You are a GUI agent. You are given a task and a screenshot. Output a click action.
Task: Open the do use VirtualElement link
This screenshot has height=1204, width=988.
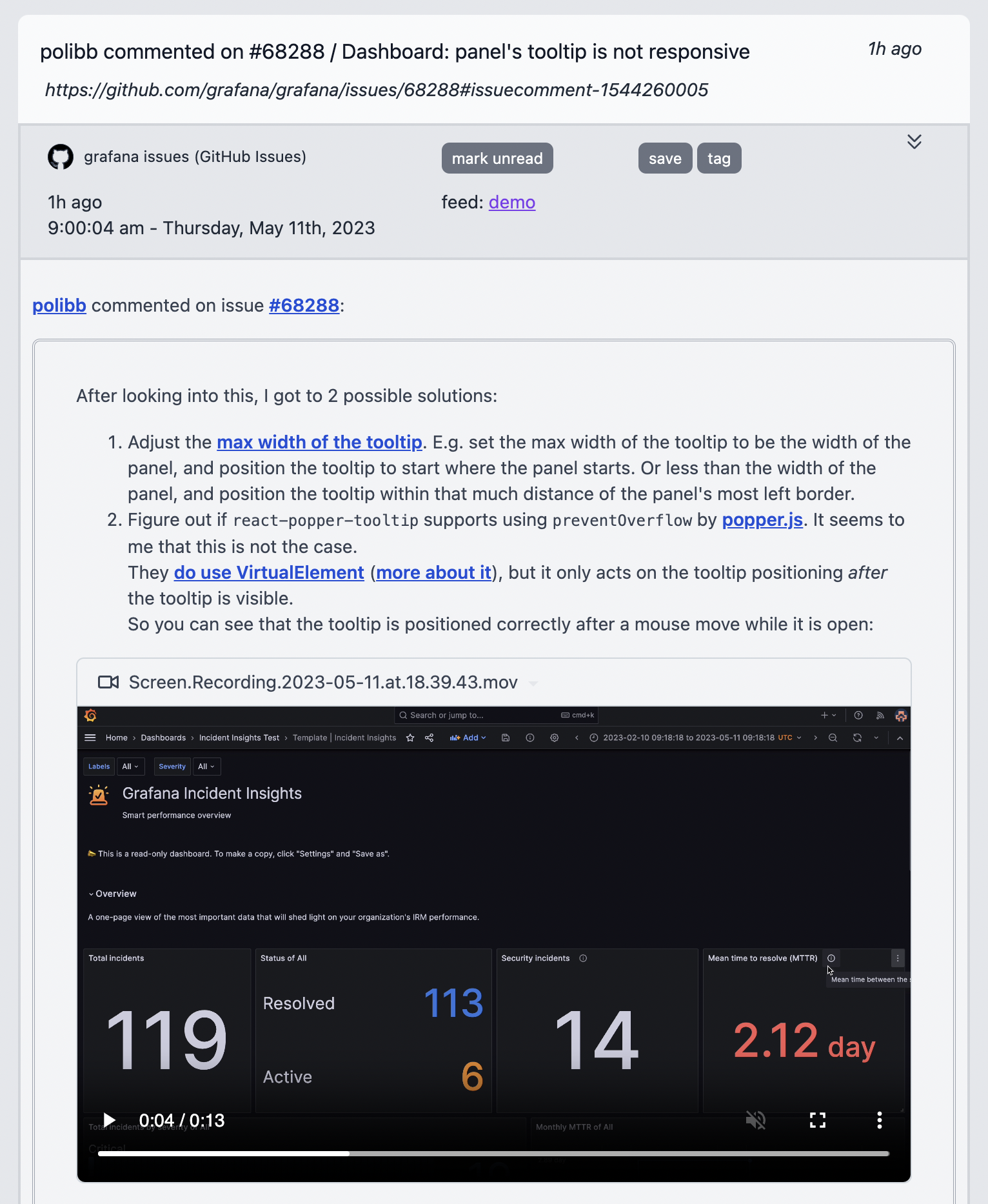click(269, 572)
